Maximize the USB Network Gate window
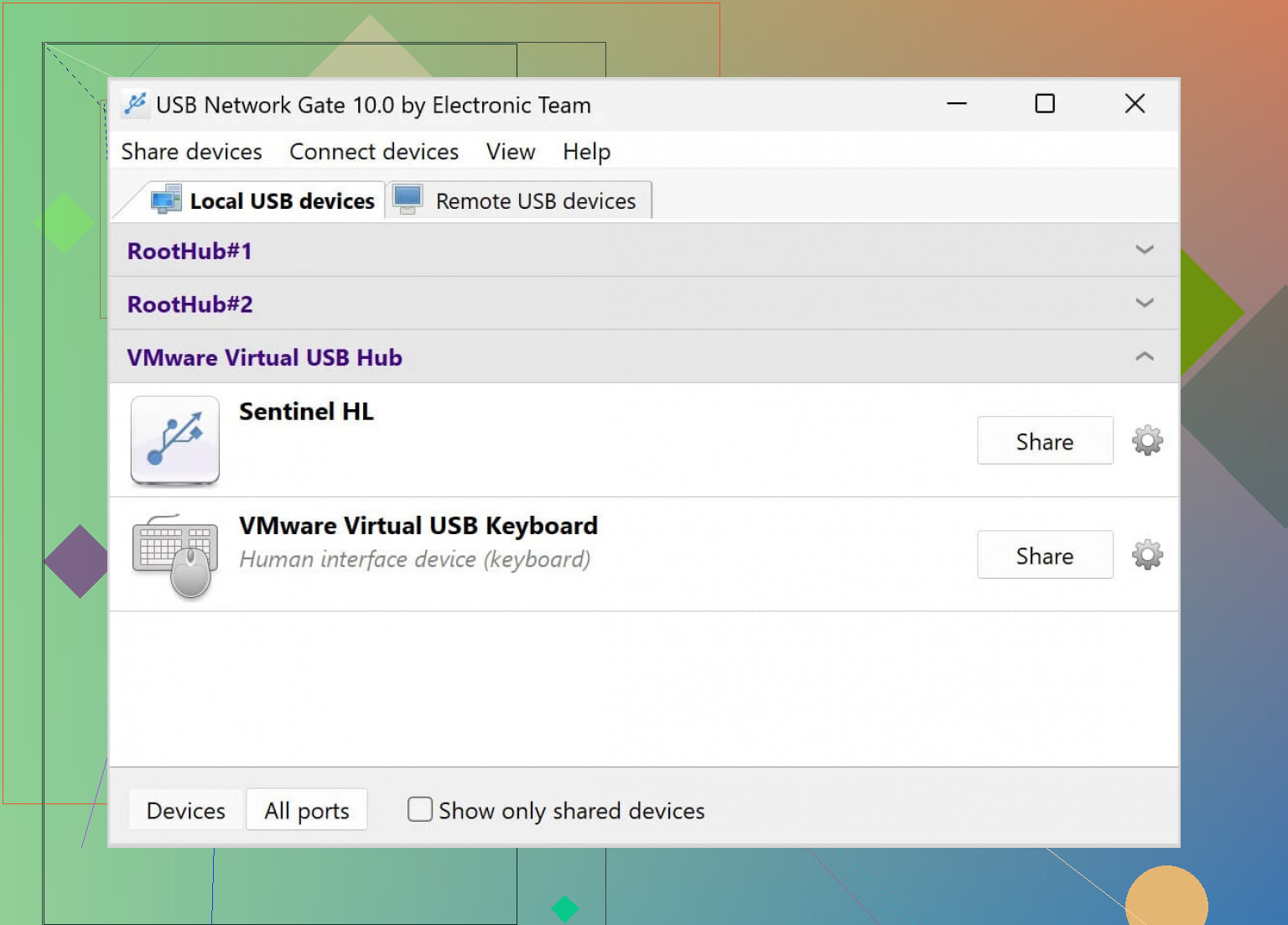Screen dimensions: 1288x925 point(1045,104)
